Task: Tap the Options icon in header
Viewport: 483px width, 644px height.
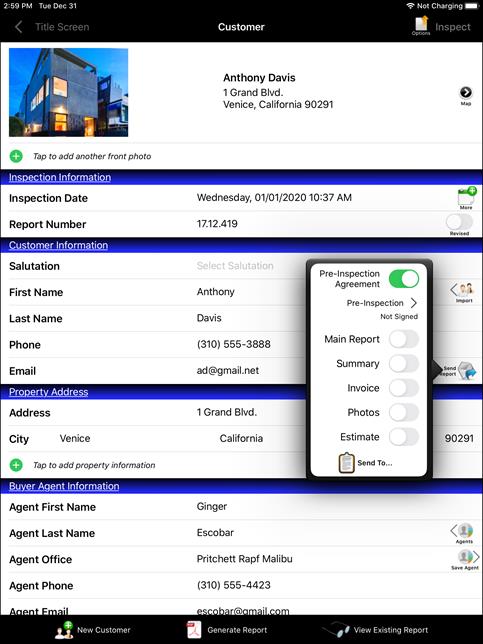Action: point(421,25)
